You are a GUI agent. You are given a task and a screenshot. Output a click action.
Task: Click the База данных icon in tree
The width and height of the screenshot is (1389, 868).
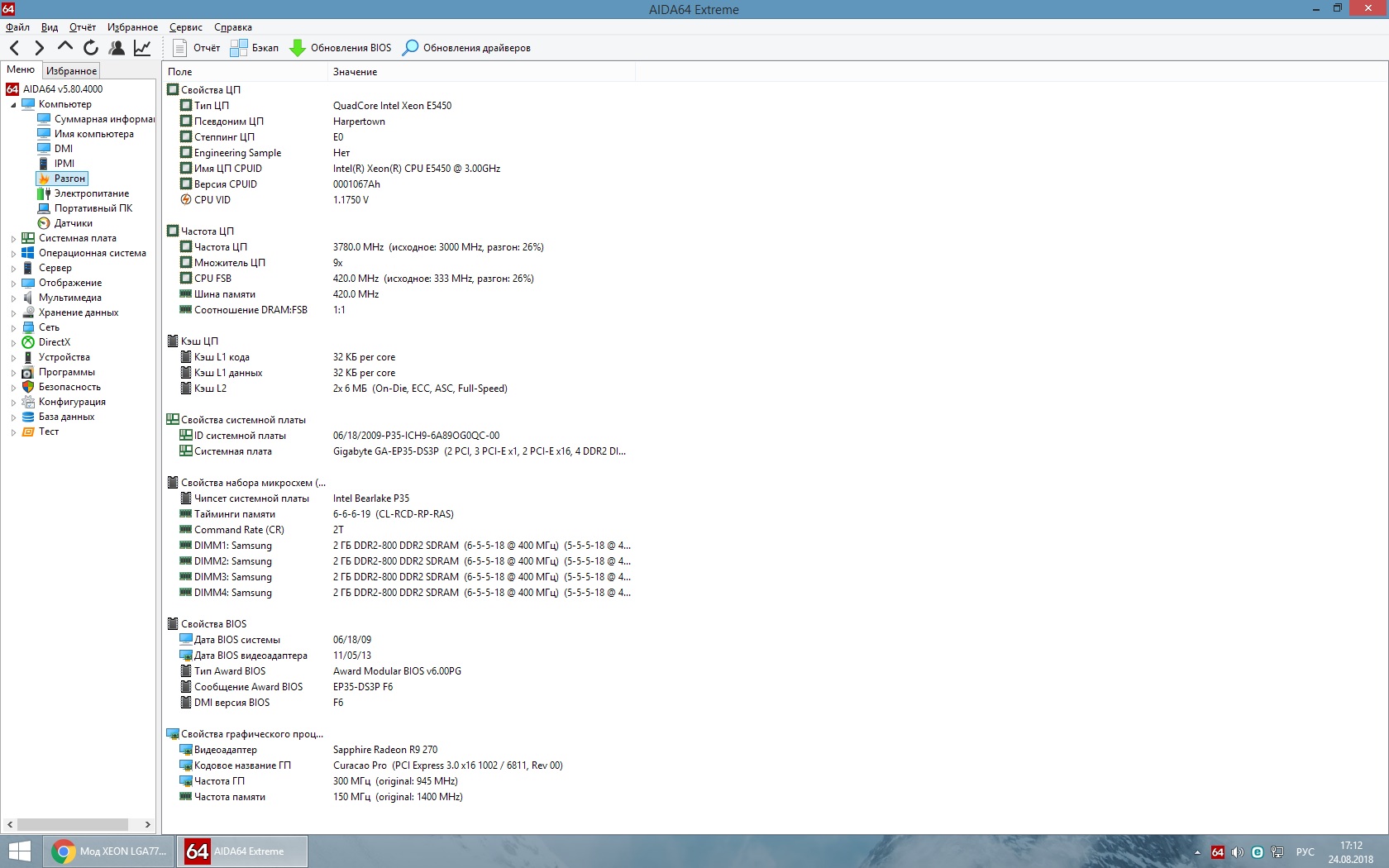pos(28,417)
